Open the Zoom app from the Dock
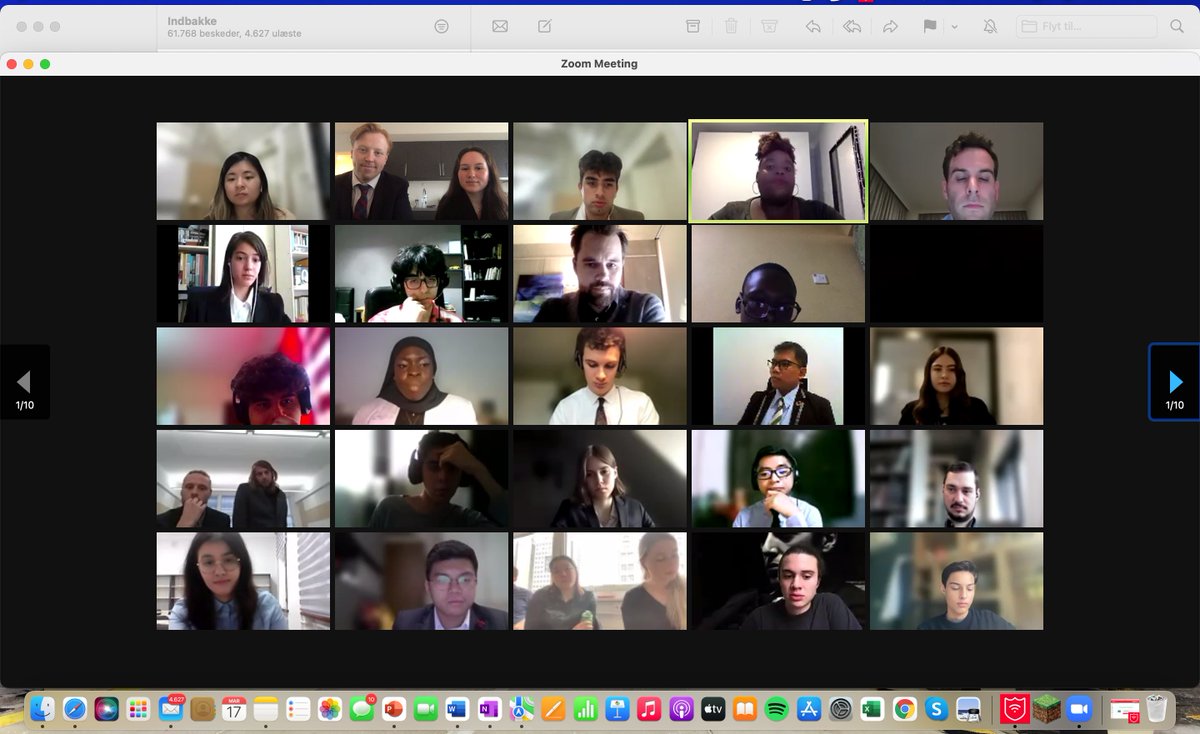 1078,709
